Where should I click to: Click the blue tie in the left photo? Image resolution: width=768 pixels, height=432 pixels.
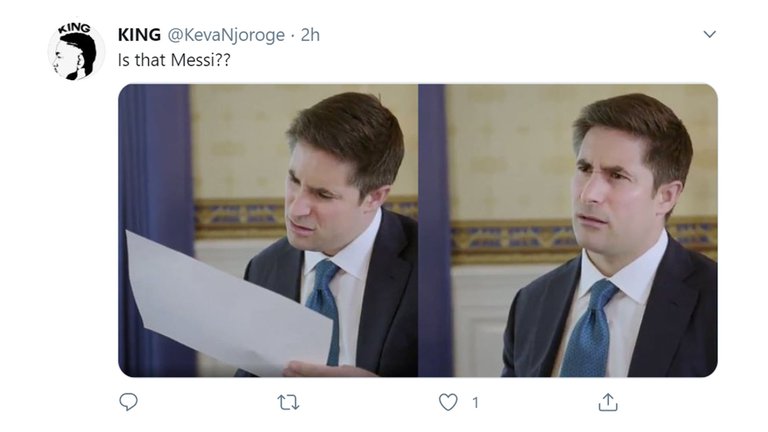point(326,300)
